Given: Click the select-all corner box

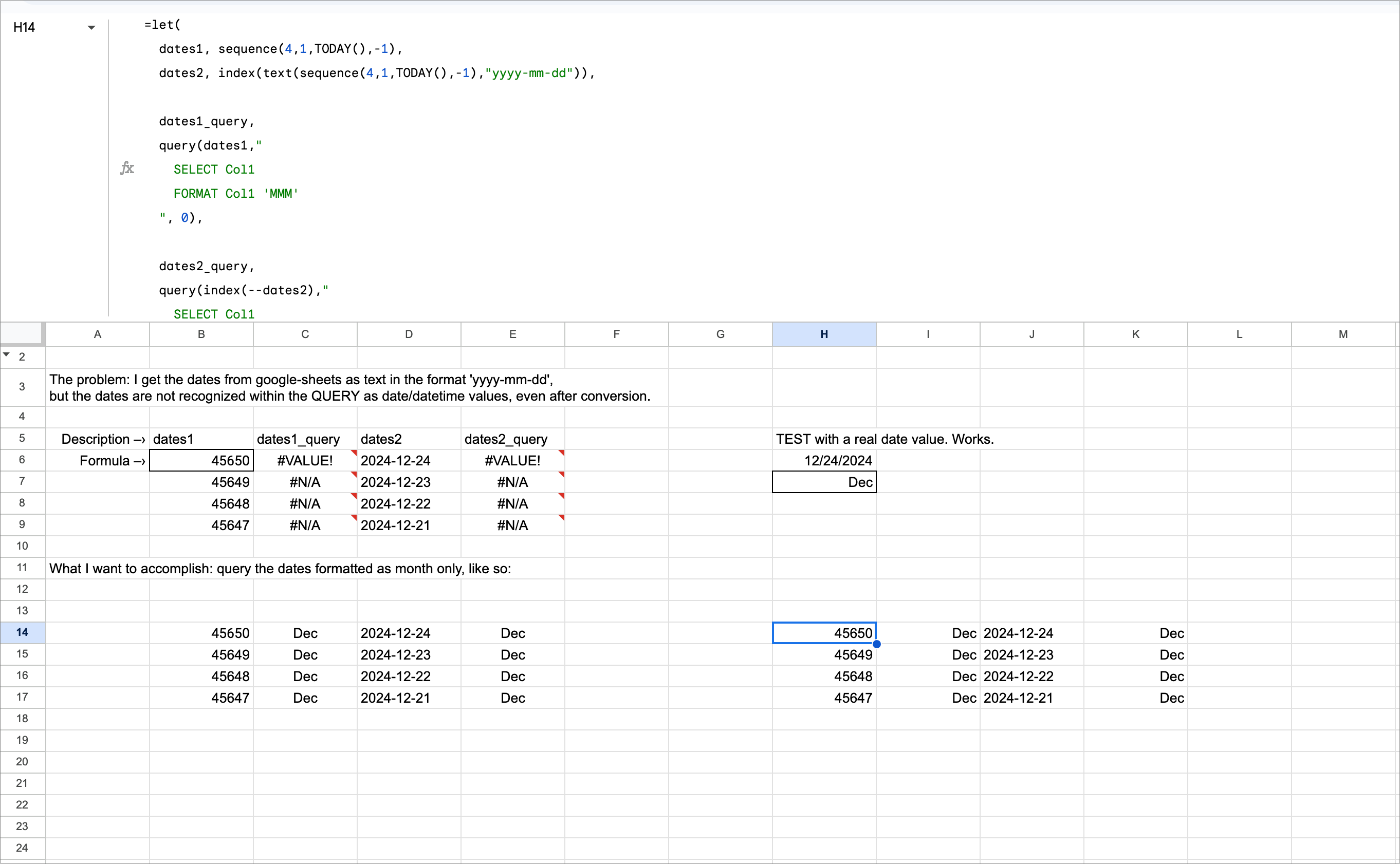Looking at the screenshot, I should pyautogui.click(x=22, y=334).
